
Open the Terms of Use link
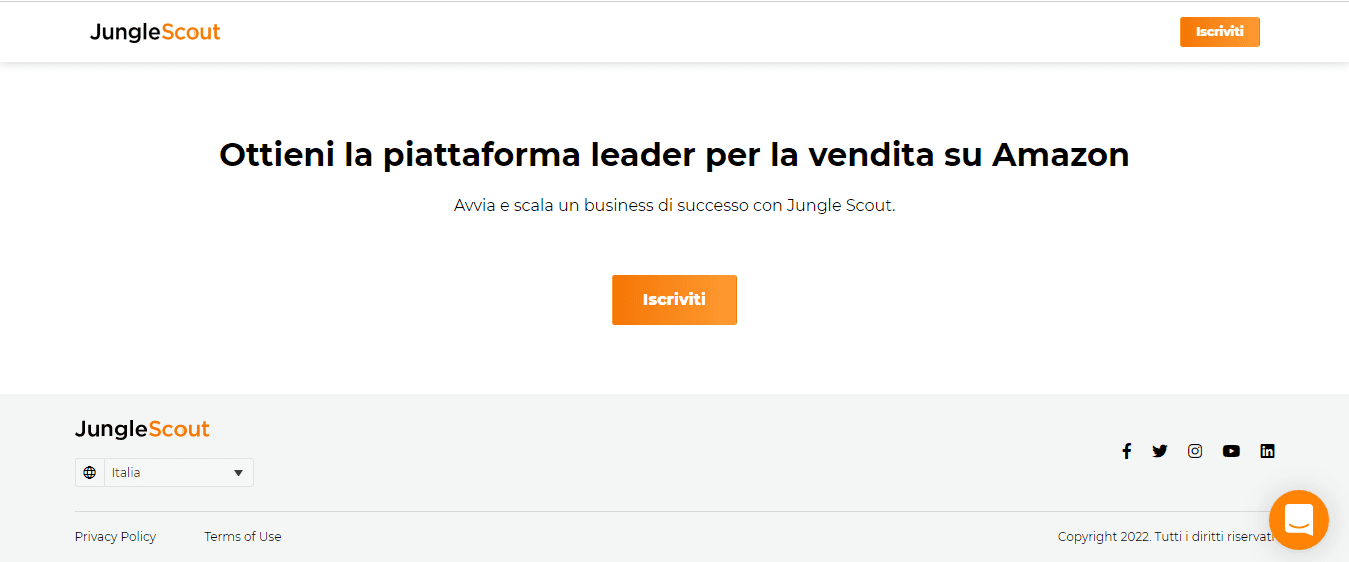pyautogui.click(x=243, y=537)
